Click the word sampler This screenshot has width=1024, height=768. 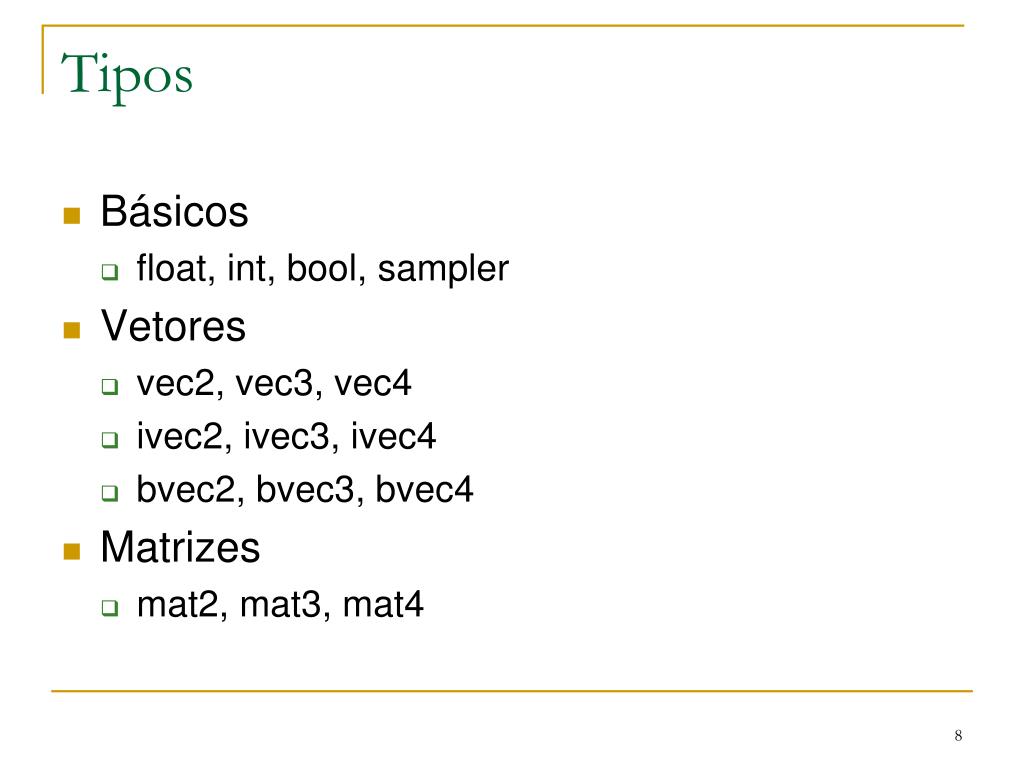[x=443, y=270]
